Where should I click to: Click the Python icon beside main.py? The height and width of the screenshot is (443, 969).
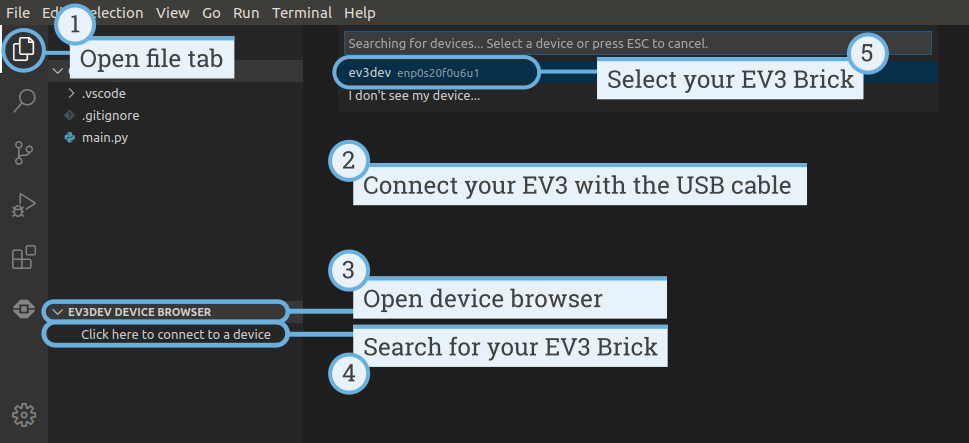69,137
